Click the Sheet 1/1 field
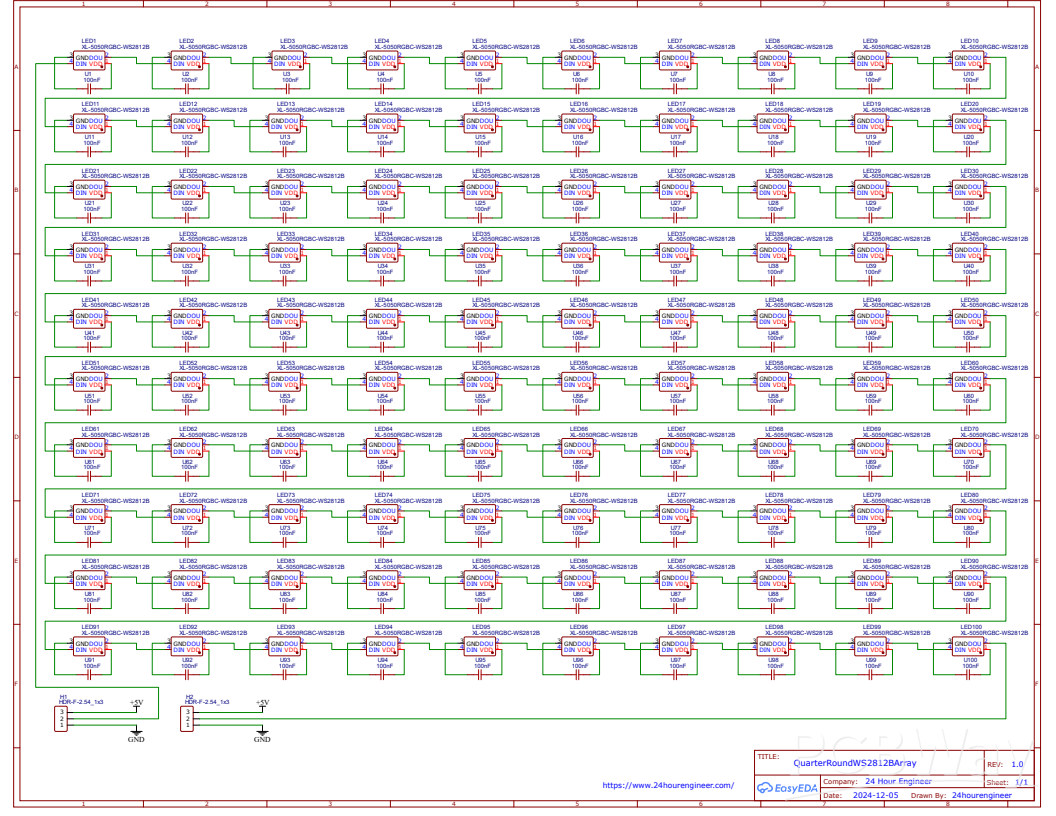Screen dimensions: 1056x816 1020,783
